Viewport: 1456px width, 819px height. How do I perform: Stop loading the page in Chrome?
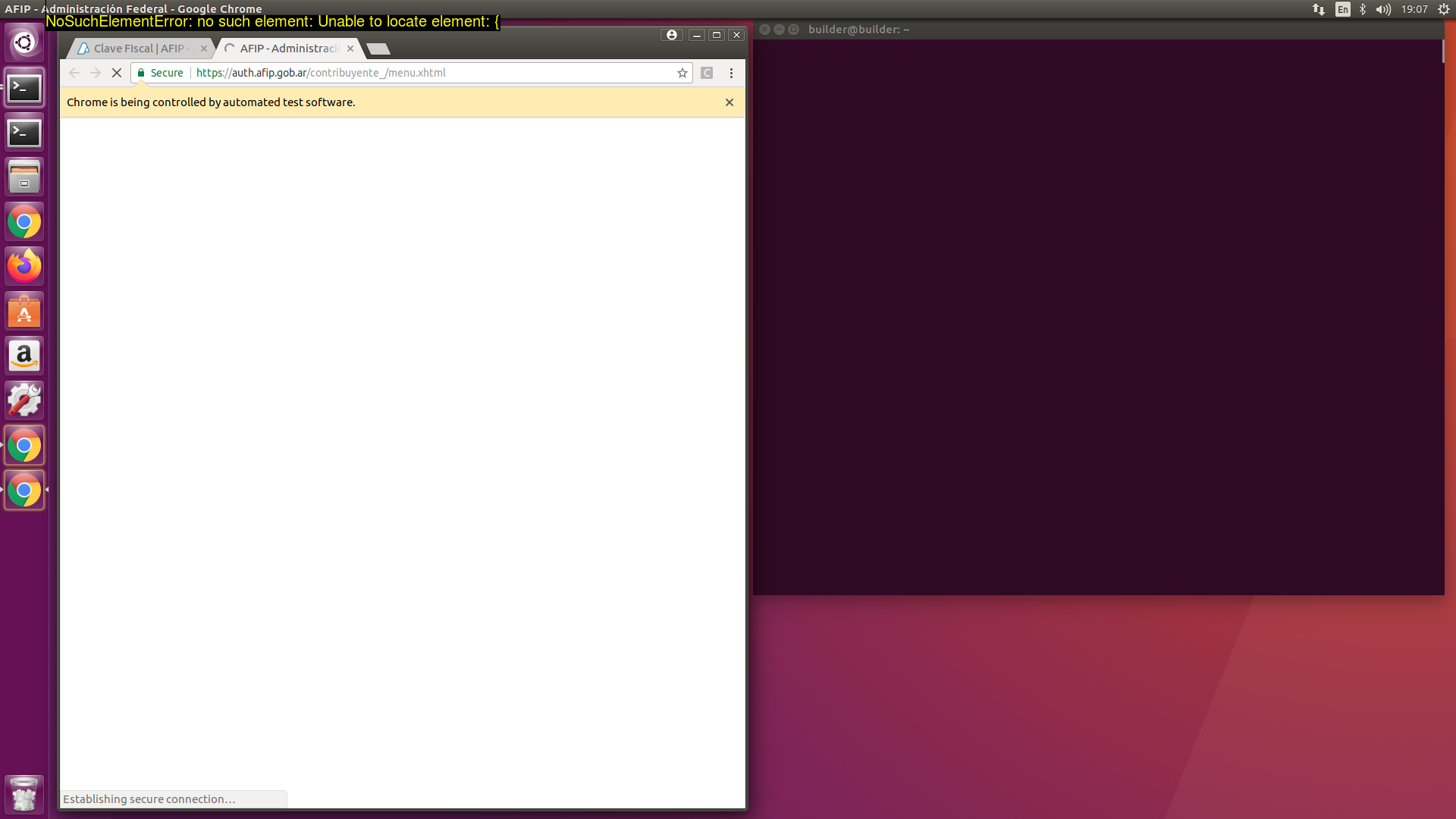tap(117, 73)
